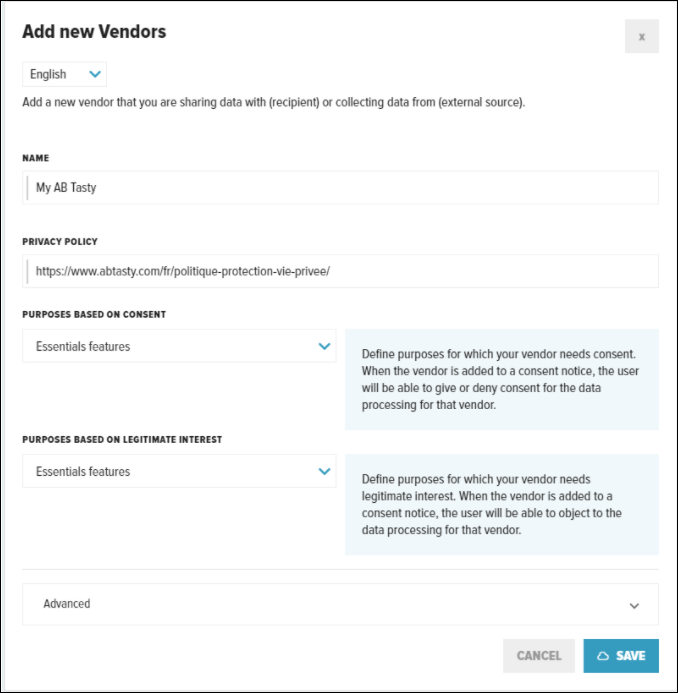Close the Add new Vendors dialog
This screenshot has height=693, width=678.
(x=641, y=36)
